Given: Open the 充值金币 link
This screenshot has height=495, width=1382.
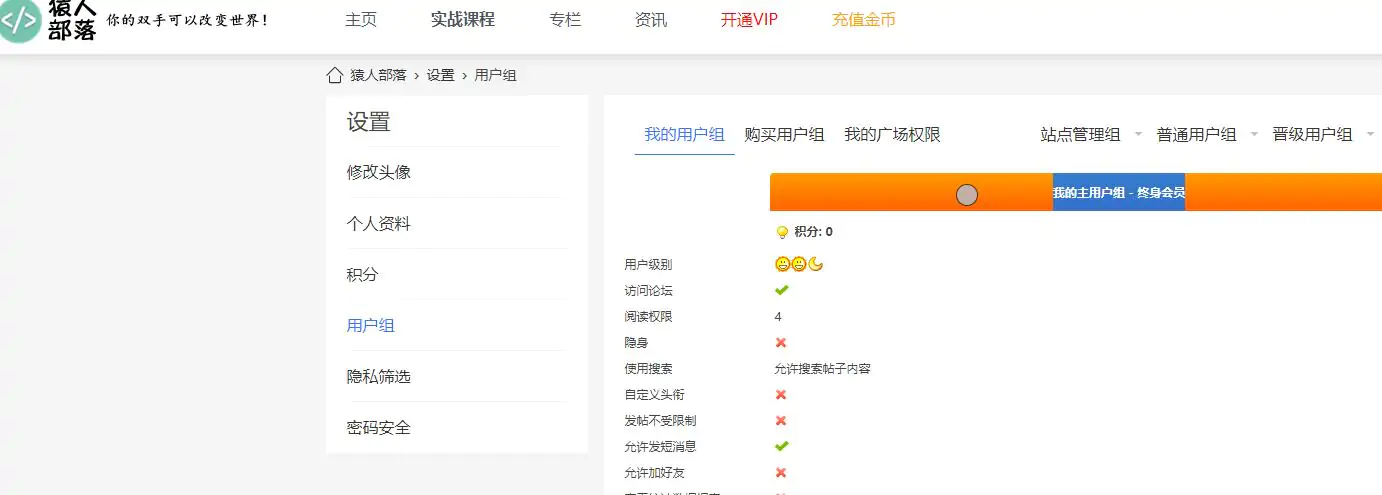Looking at the screenshot, I should [x=864, y=20].
